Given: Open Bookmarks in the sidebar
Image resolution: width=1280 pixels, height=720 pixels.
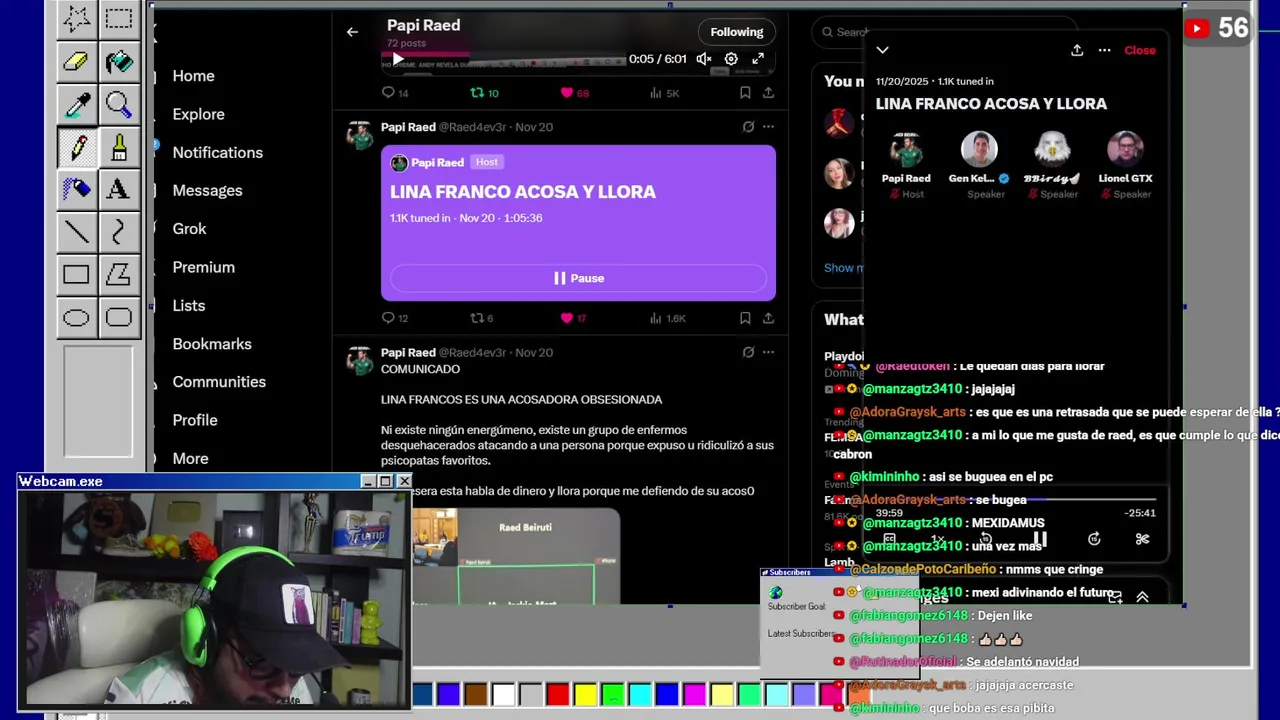Looking at the screenshot, I should click(x=212, y=344).
